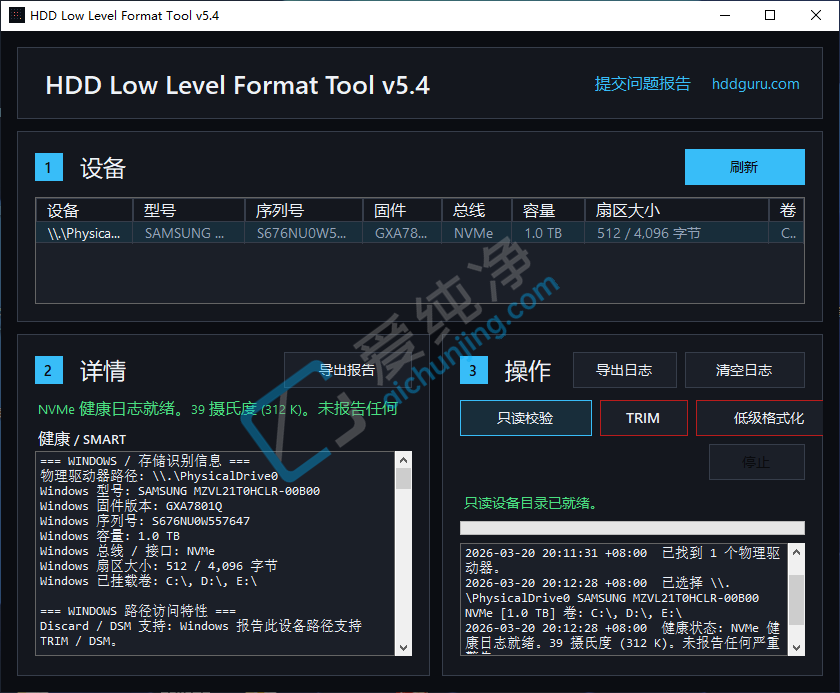Click the TRIM operation button

(x=643, y=418)
